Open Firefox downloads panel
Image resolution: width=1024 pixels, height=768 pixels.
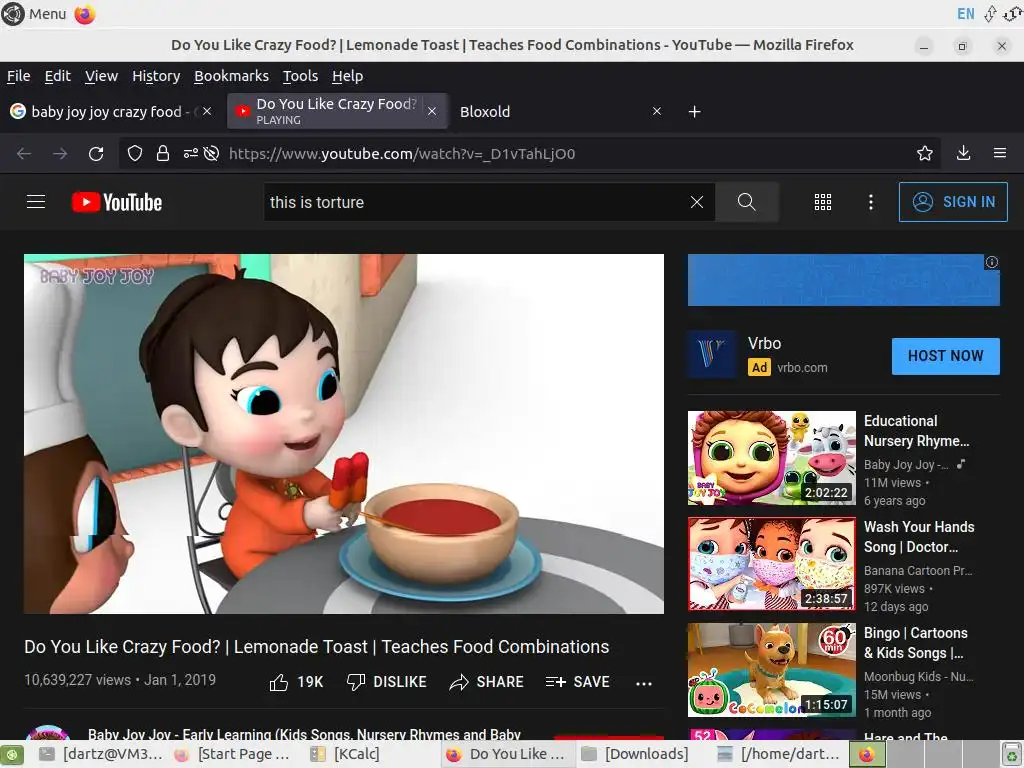[x=963, y=153]
